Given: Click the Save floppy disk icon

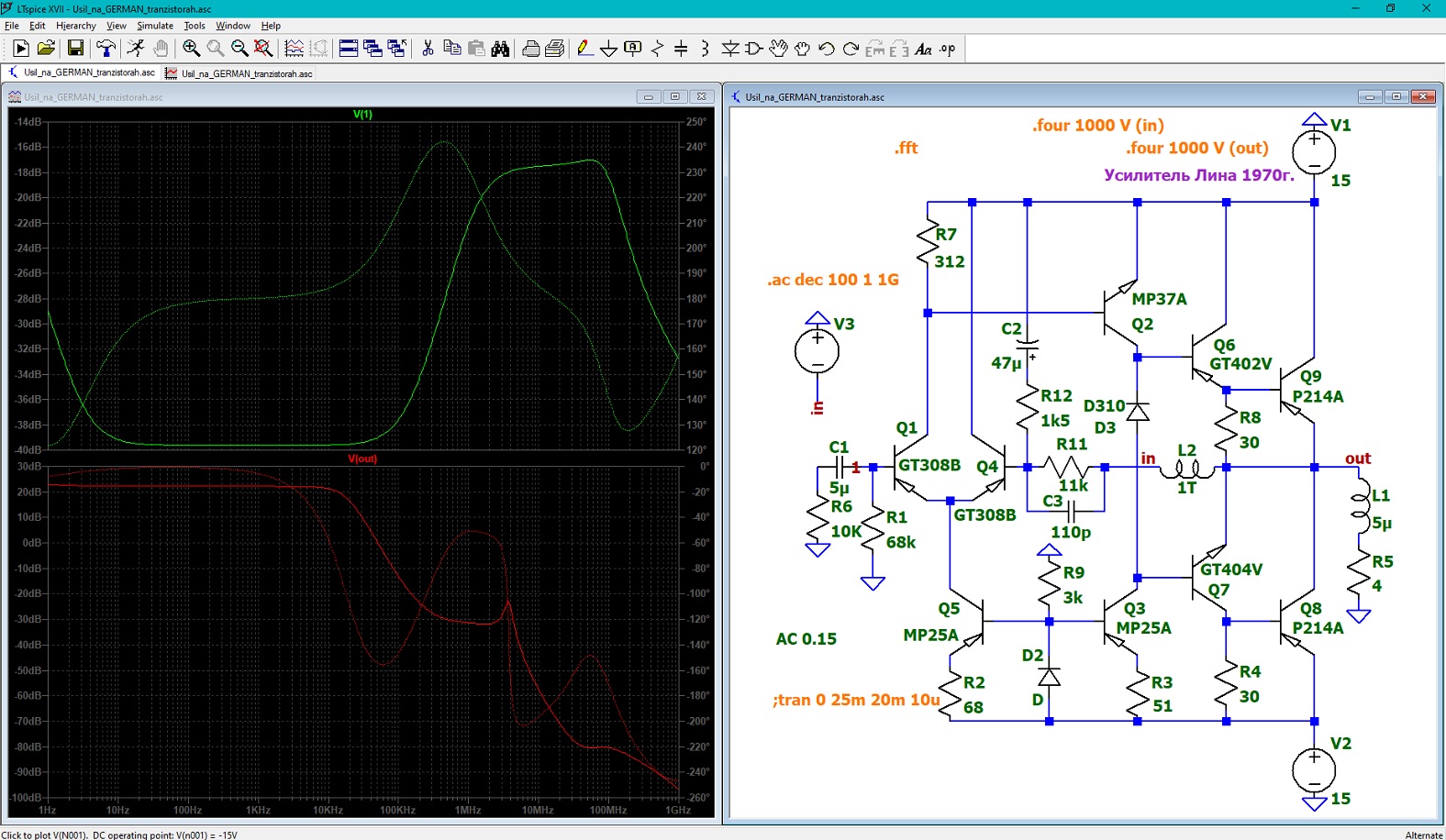Looking at the screenshot, I should [75, 49].
